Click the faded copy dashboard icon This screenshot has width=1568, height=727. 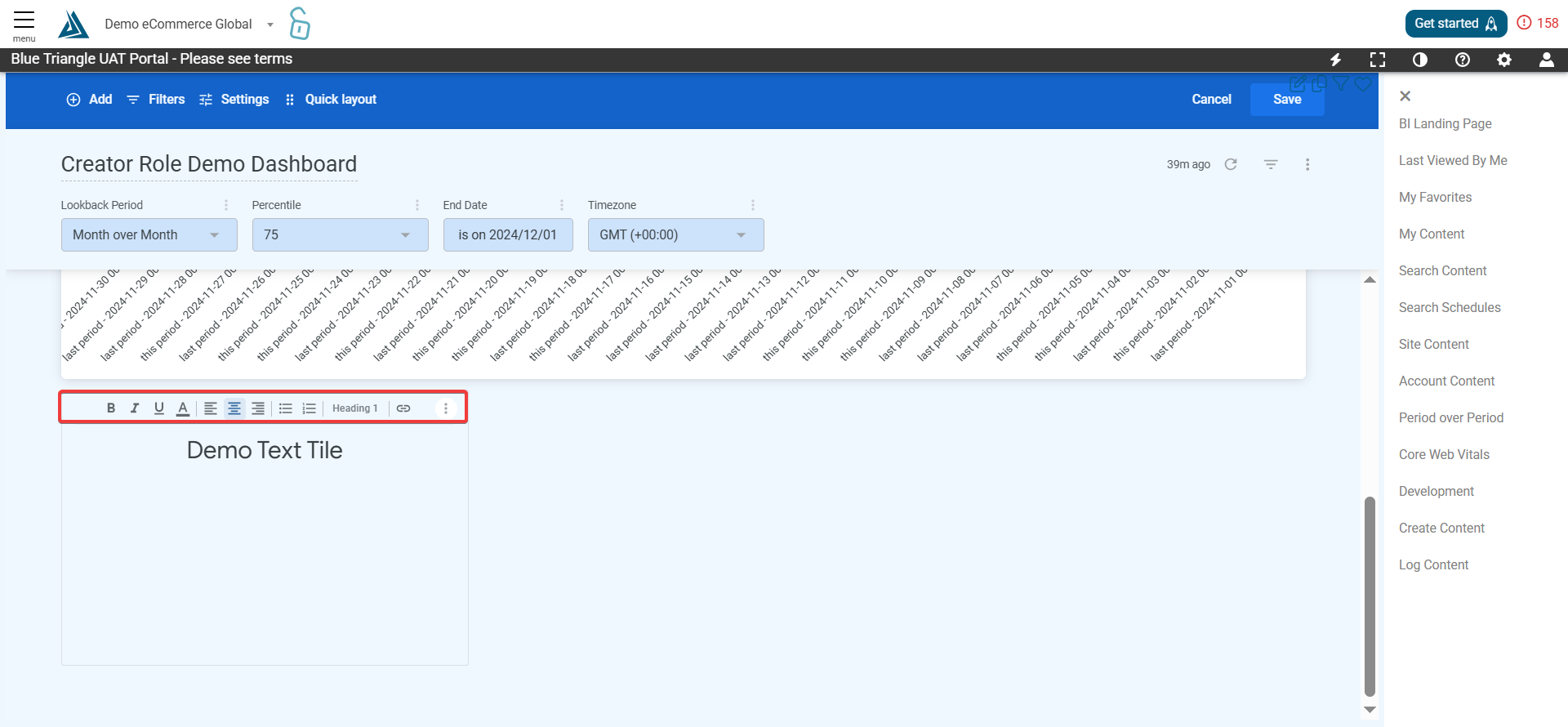click(x=1319, y=83)
